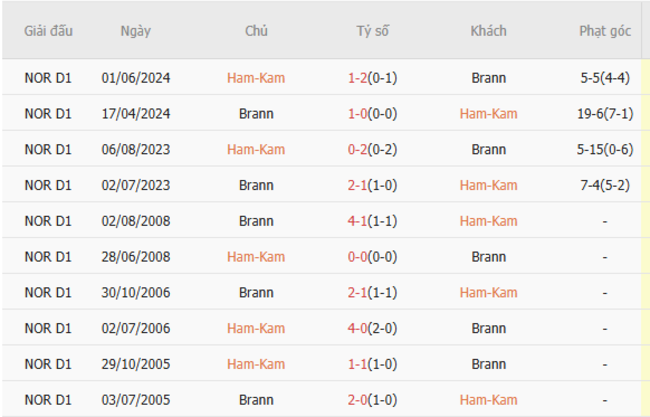The width and height of the screenshot is (650, 417).
Task: Open Ham-Kam link in the 01/06/2024 row
Action: click(x=256, y=78)
